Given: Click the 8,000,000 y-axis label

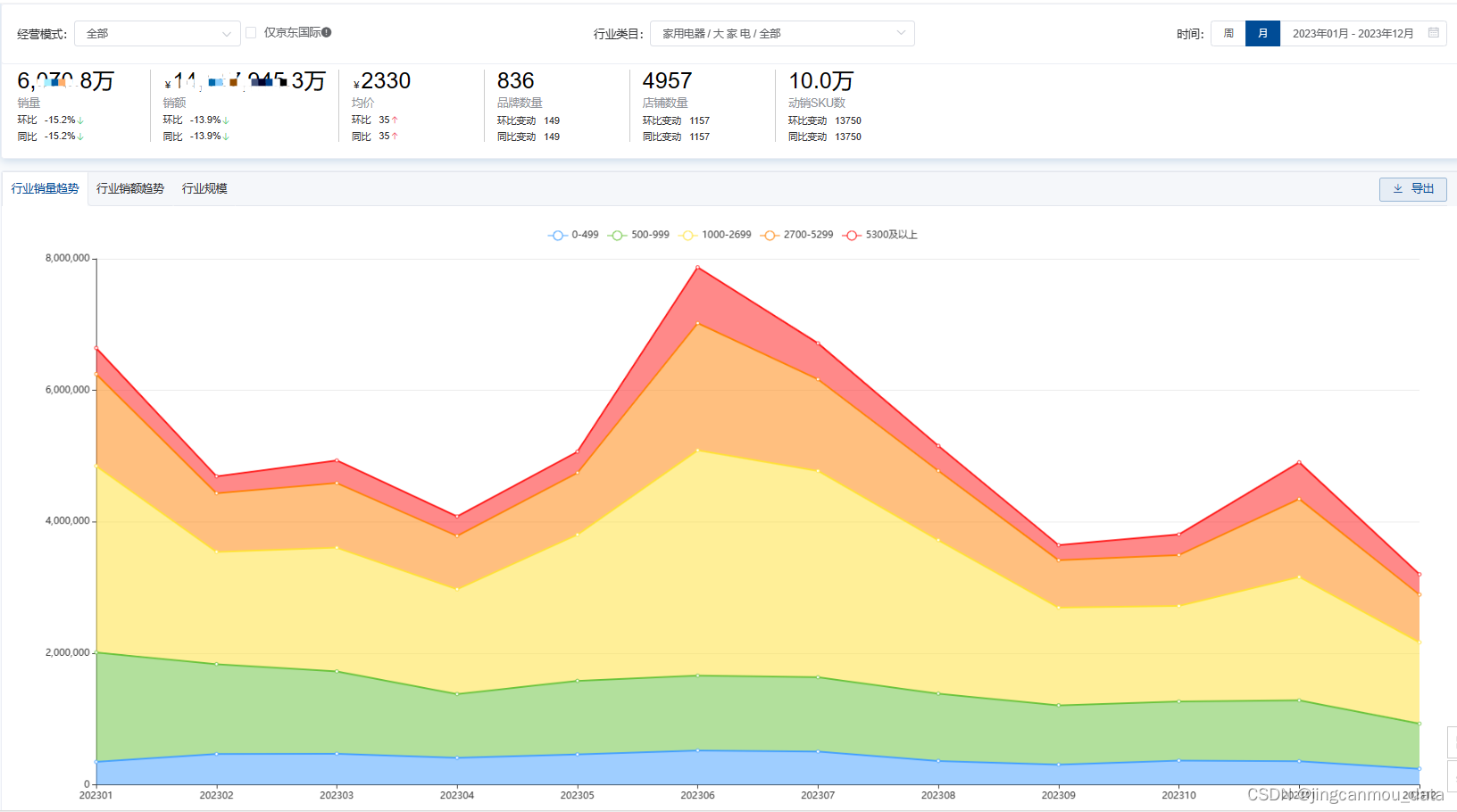Looking at the screenshot, I should click(x=68, y=258).
